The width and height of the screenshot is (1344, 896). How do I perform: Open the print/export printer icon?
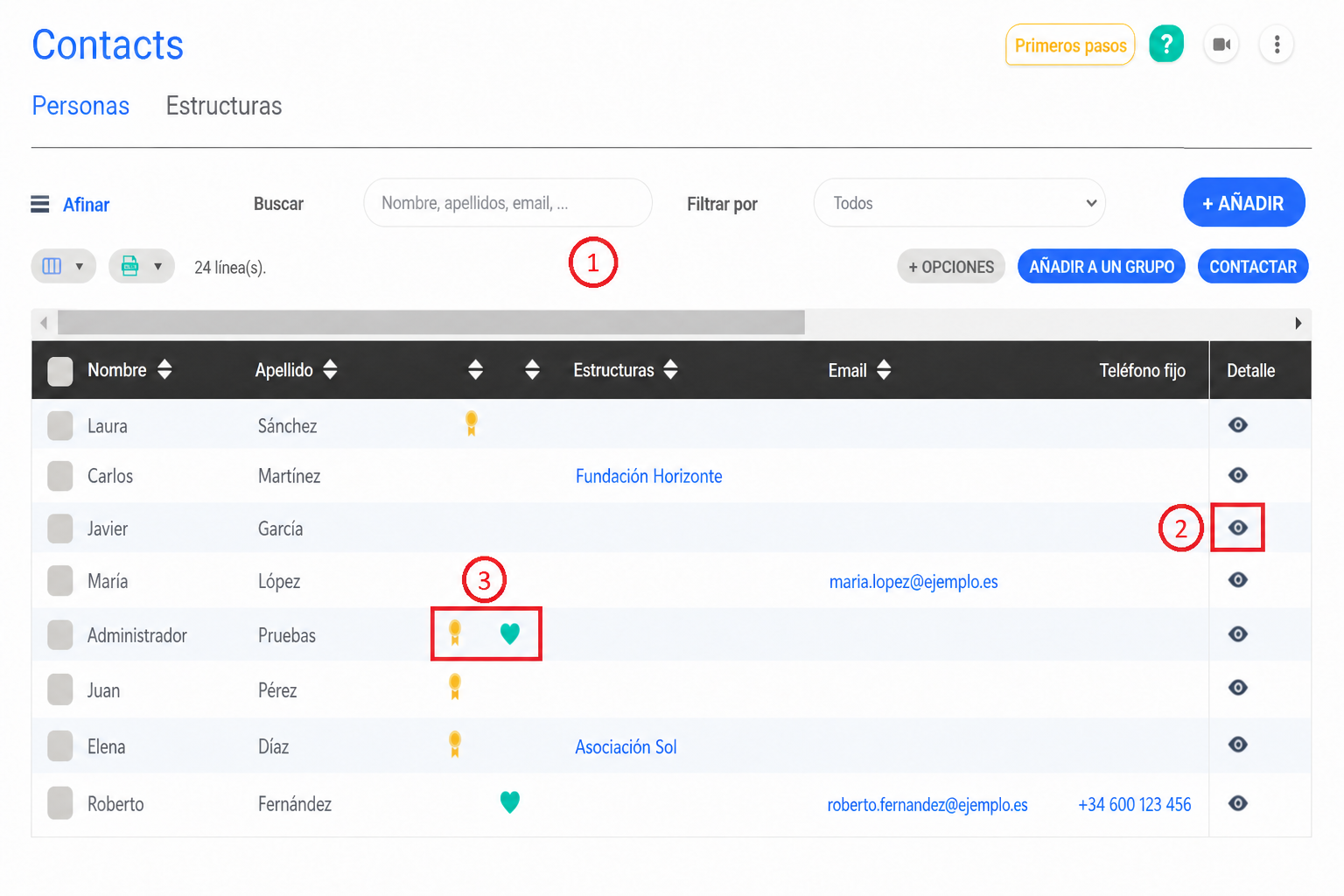coord(129,266)
